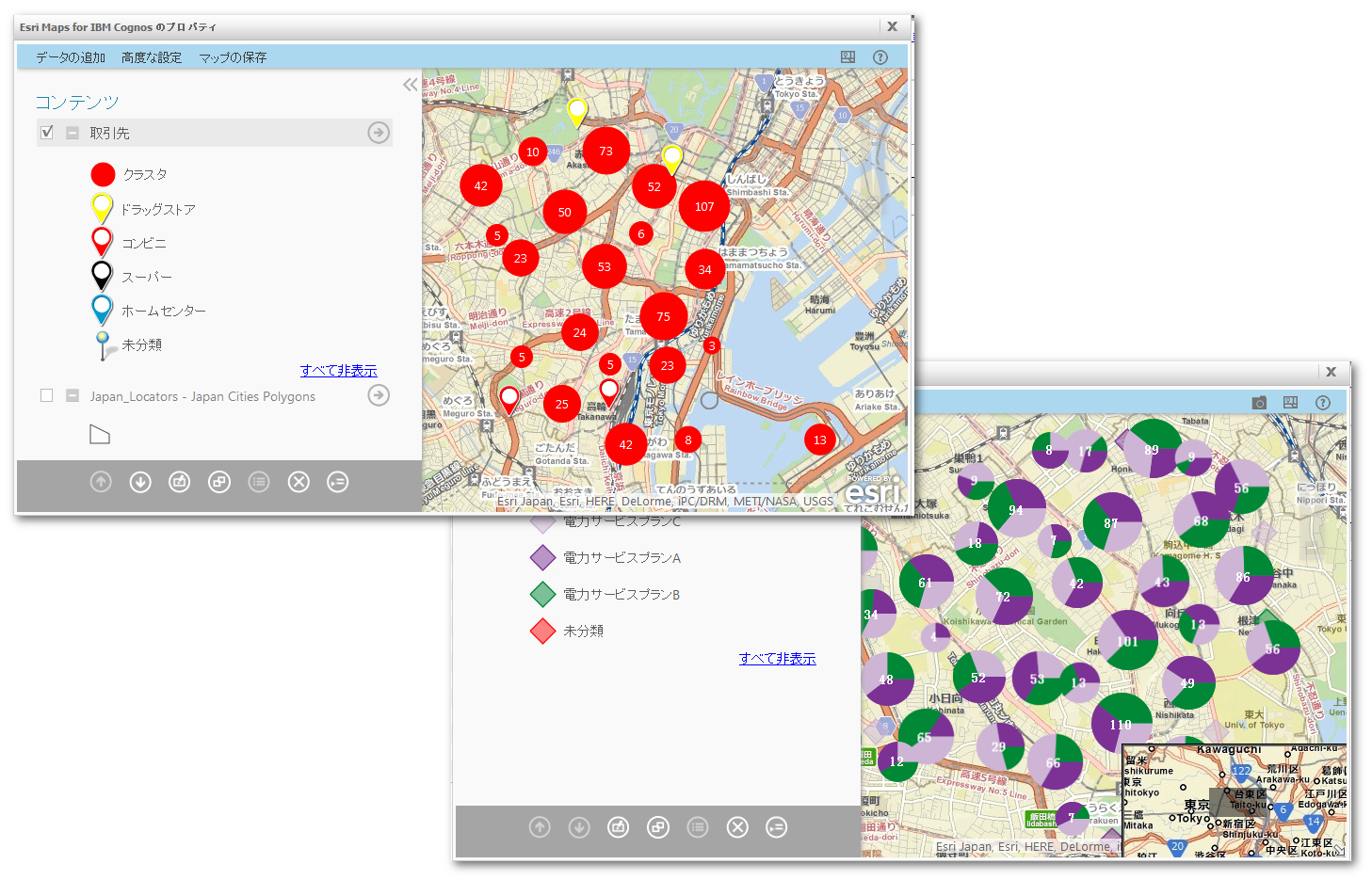Move layer down in back window
Screen dimensions: 1372x880
579,827
